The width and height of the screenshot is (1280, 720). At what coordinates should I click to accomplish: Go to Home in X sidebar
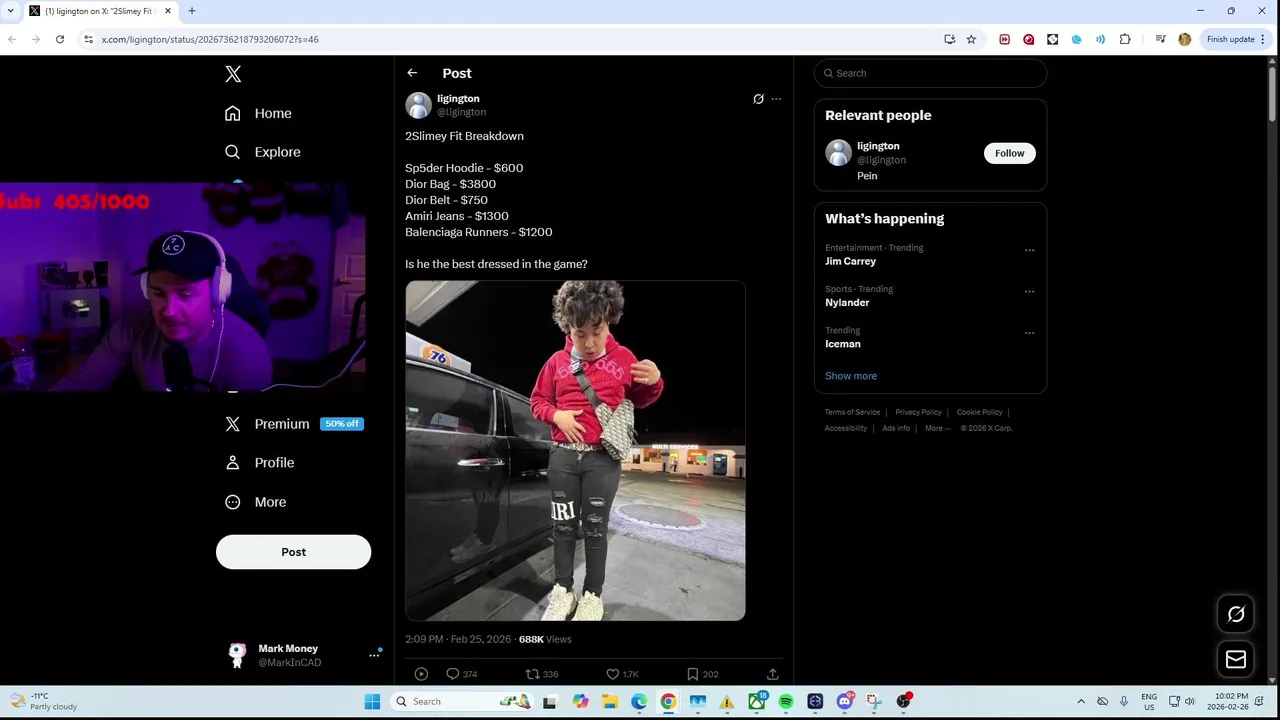click(259, 113)
